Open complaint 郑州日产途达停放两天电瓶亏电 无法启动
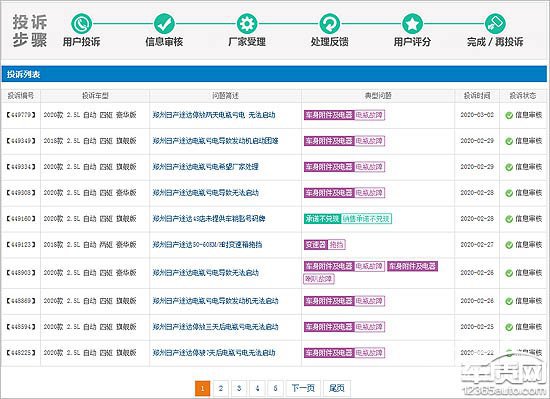 (214, 115)
